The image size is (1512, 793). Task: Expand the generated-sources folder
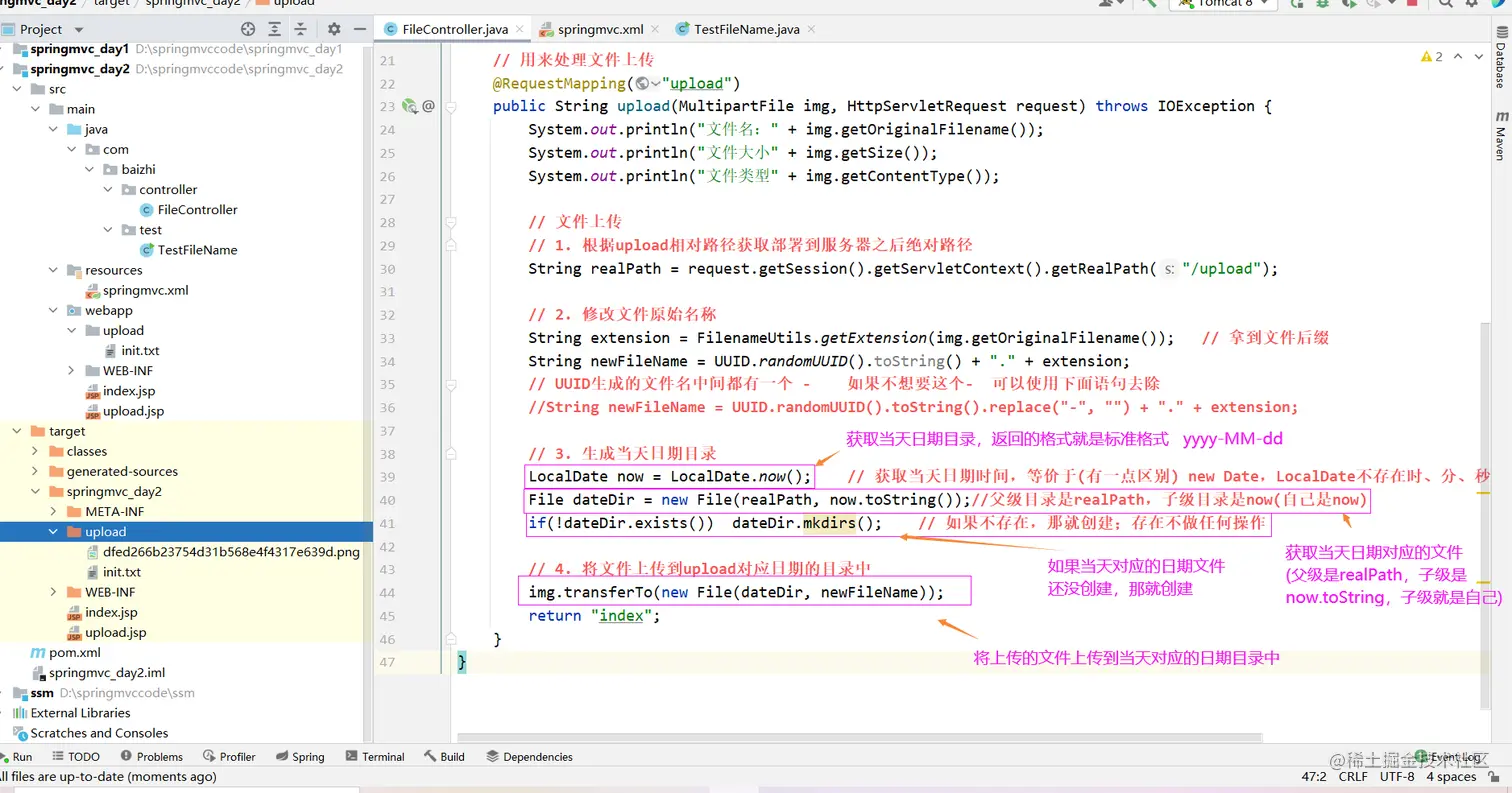(37, 472)
